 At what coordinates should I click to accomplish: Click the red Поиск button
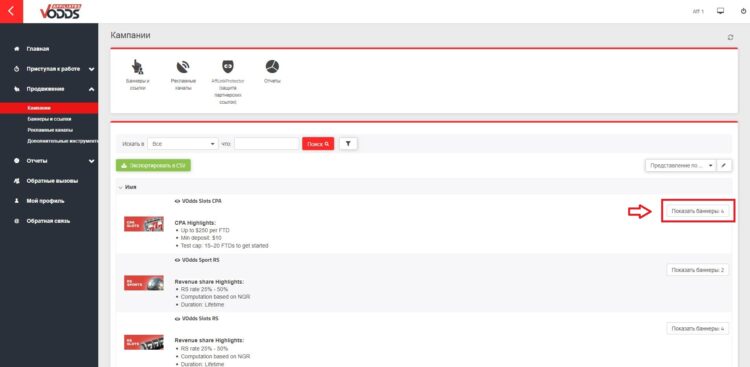point(318,144)
